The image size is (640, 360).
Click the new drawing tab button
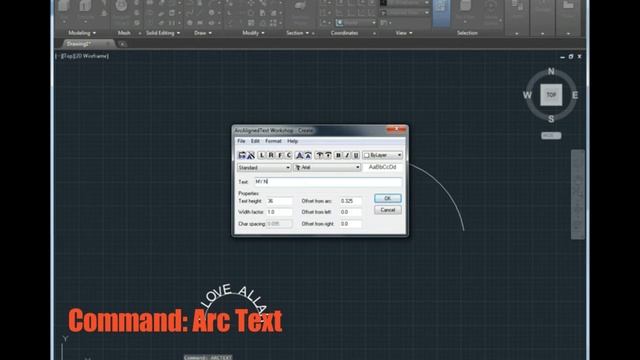(x=122, y=44)
